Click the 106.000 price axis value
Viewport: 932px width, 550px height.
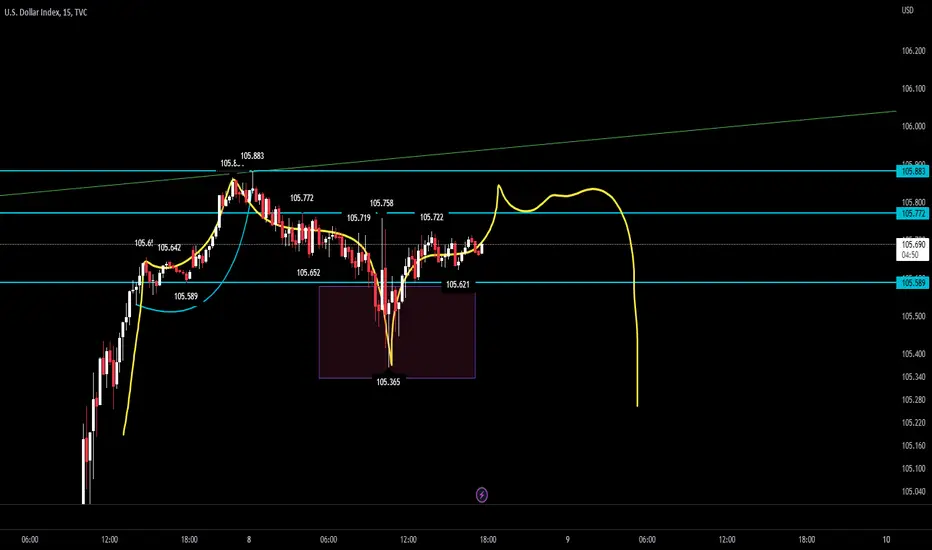914,126
